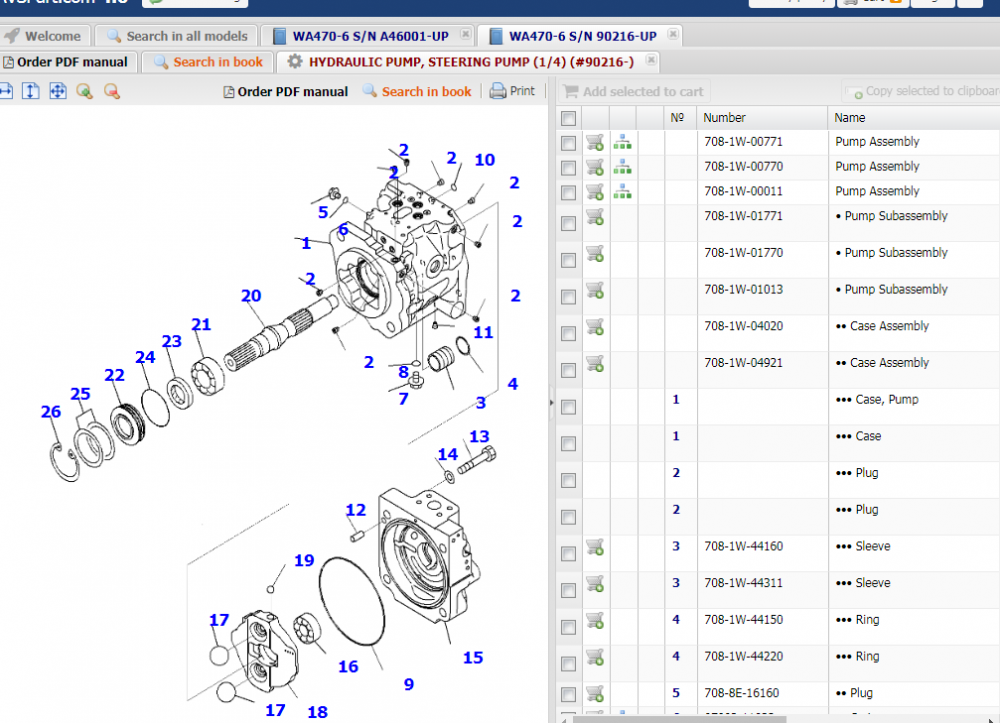The image size is (1000, 723).
Task: Click the parts table horizontal scrollbar
Action: click(700, 717)
